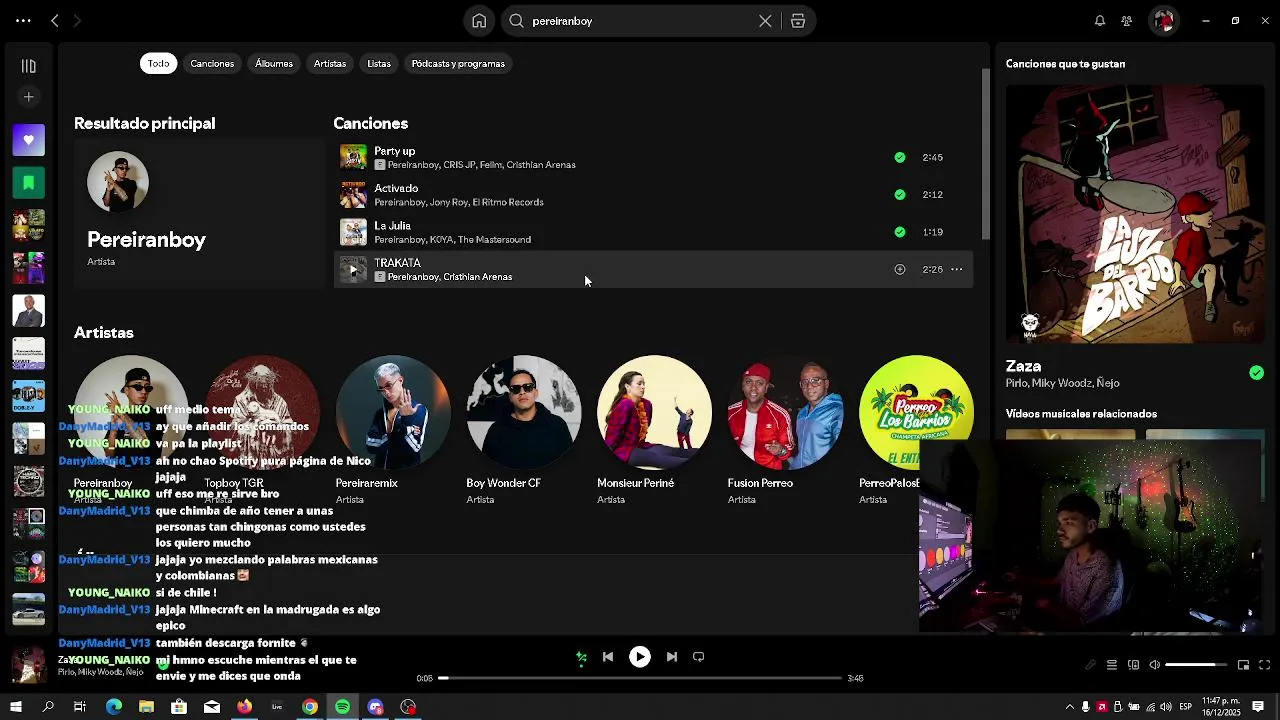The width and height of the screenshot is (1280, 720).
Task: Select the Álbumes filter
Action: [274, 63]
